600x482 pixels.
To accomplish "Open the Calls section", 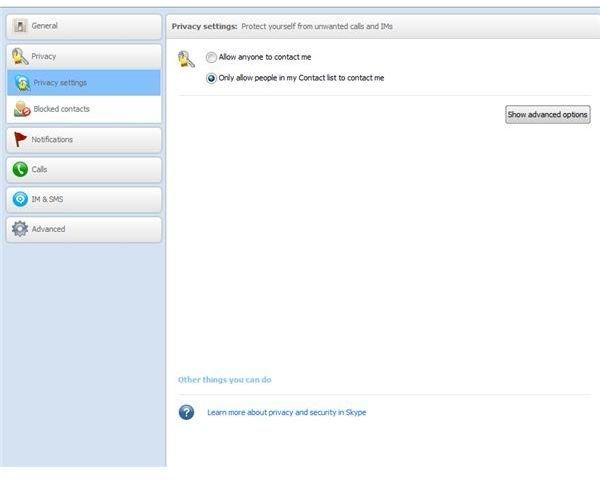I will [x=84, y=170].
